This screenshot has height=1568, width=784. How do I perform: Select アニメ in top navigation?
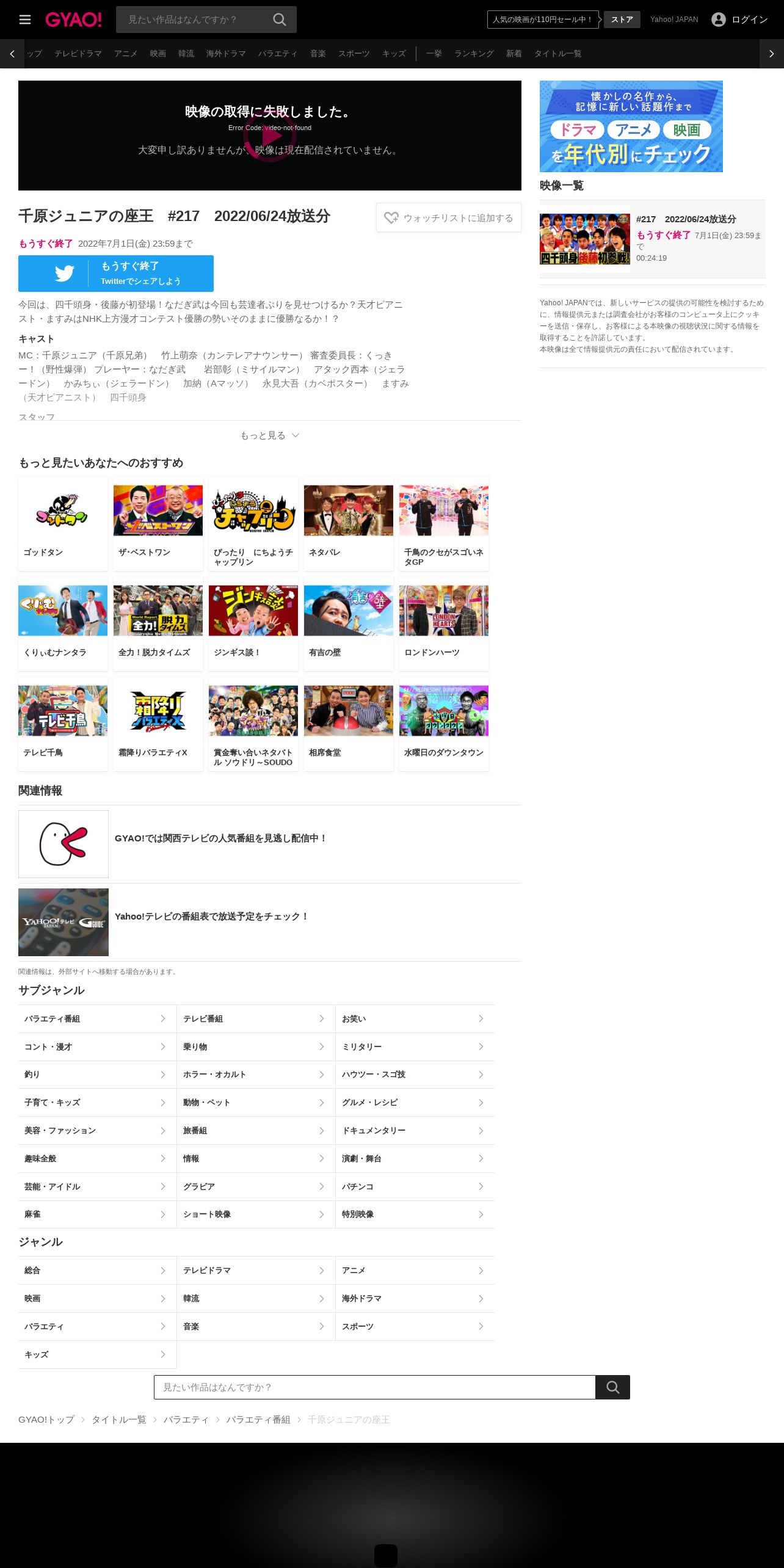[x=126, y=54]
